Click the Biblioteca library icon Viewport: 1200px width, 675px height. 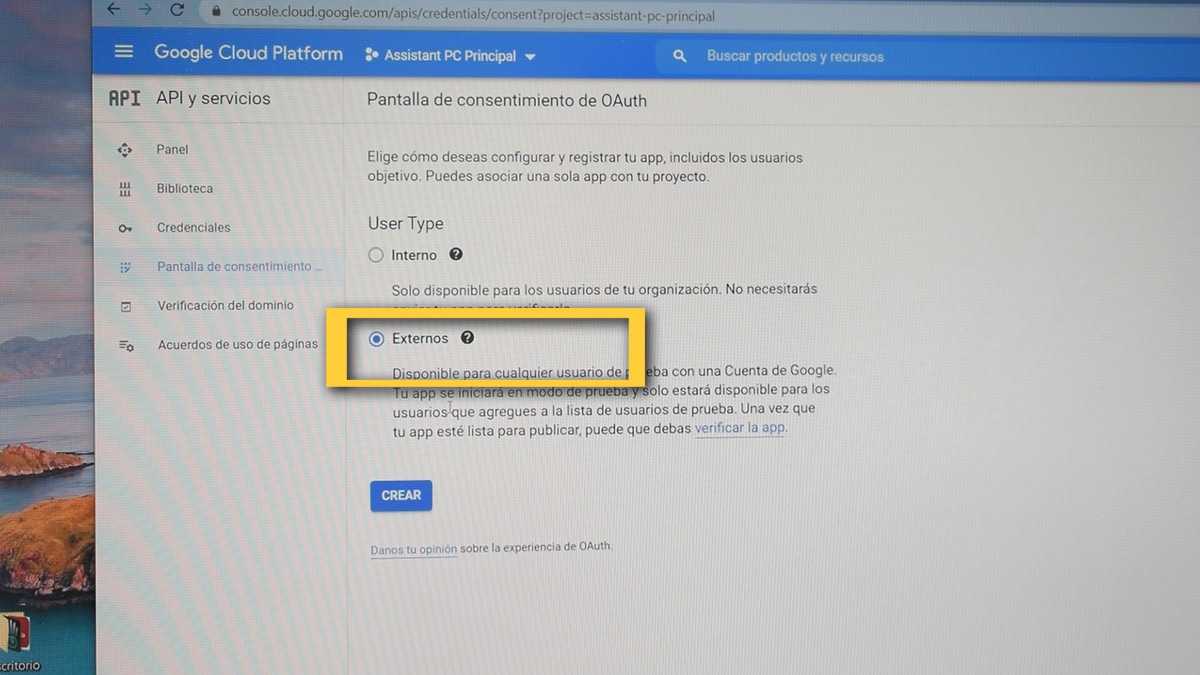click(x=125, y=189)
